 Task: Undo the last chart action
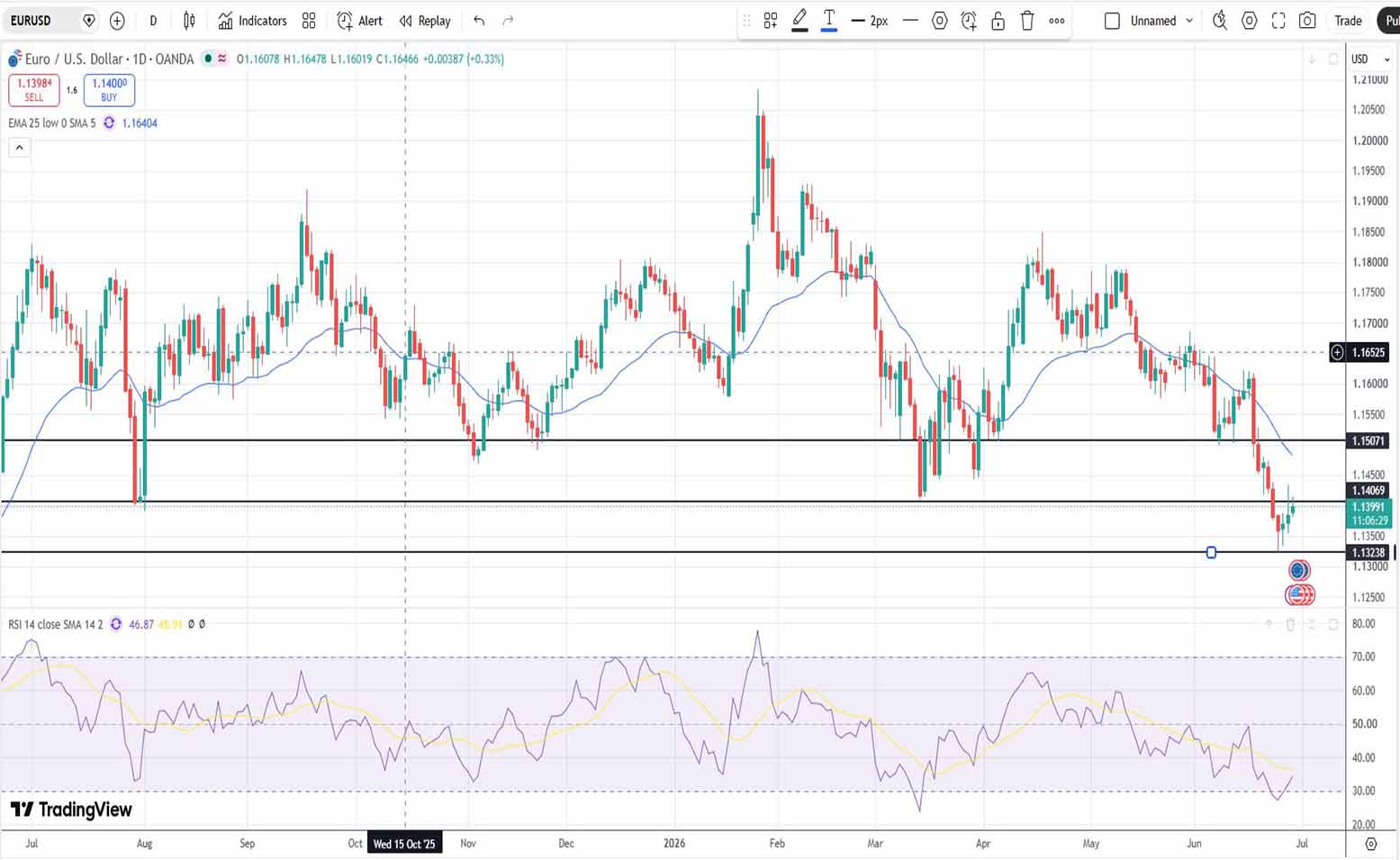click(479, 20)
